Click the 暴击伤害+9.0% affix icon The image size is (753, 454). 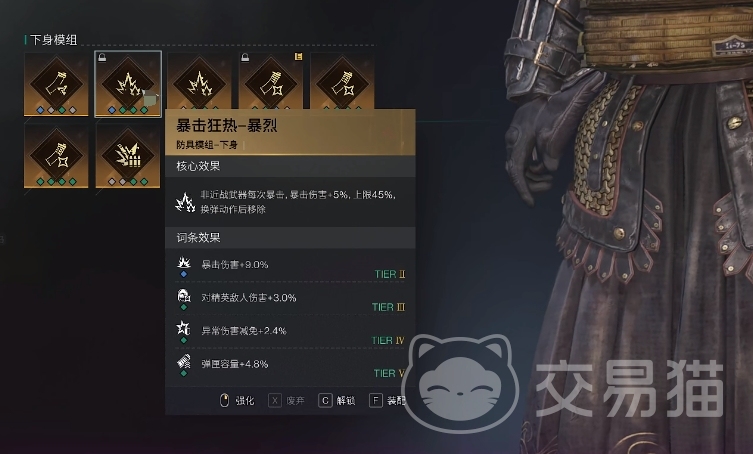183,263
